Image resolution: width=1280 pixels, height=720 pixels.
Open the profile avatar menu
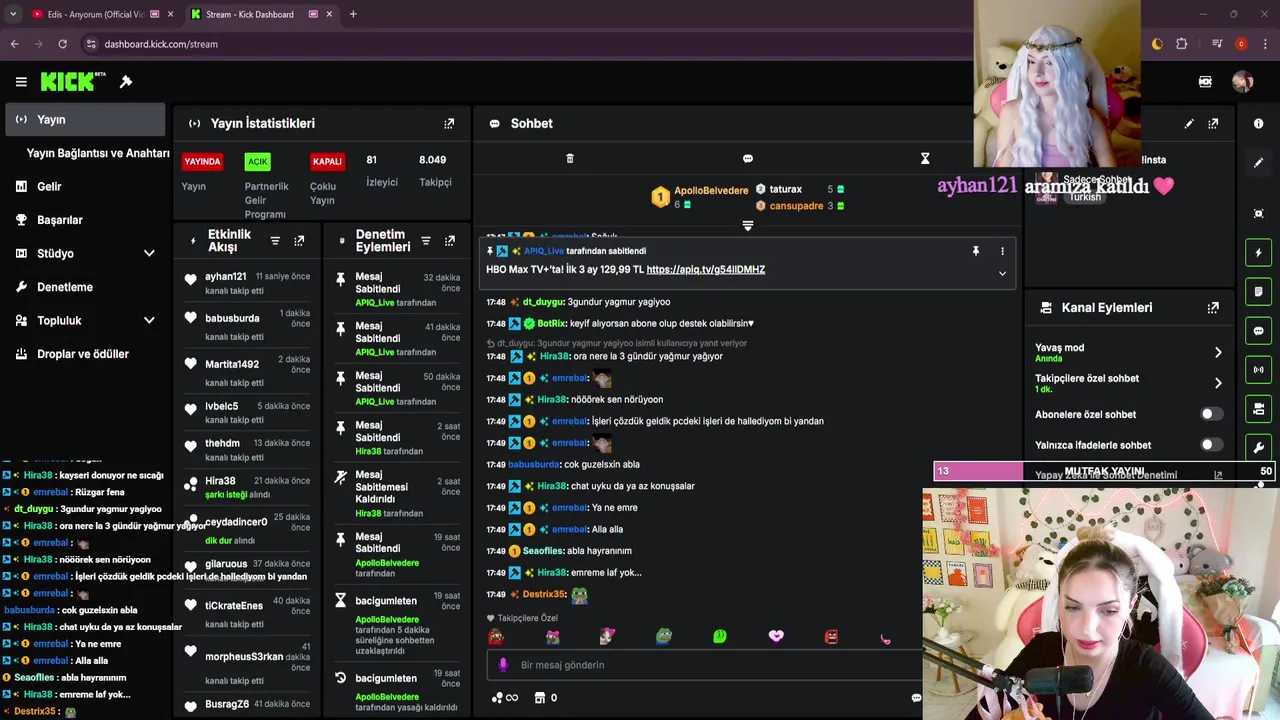tap(1243, 82)
